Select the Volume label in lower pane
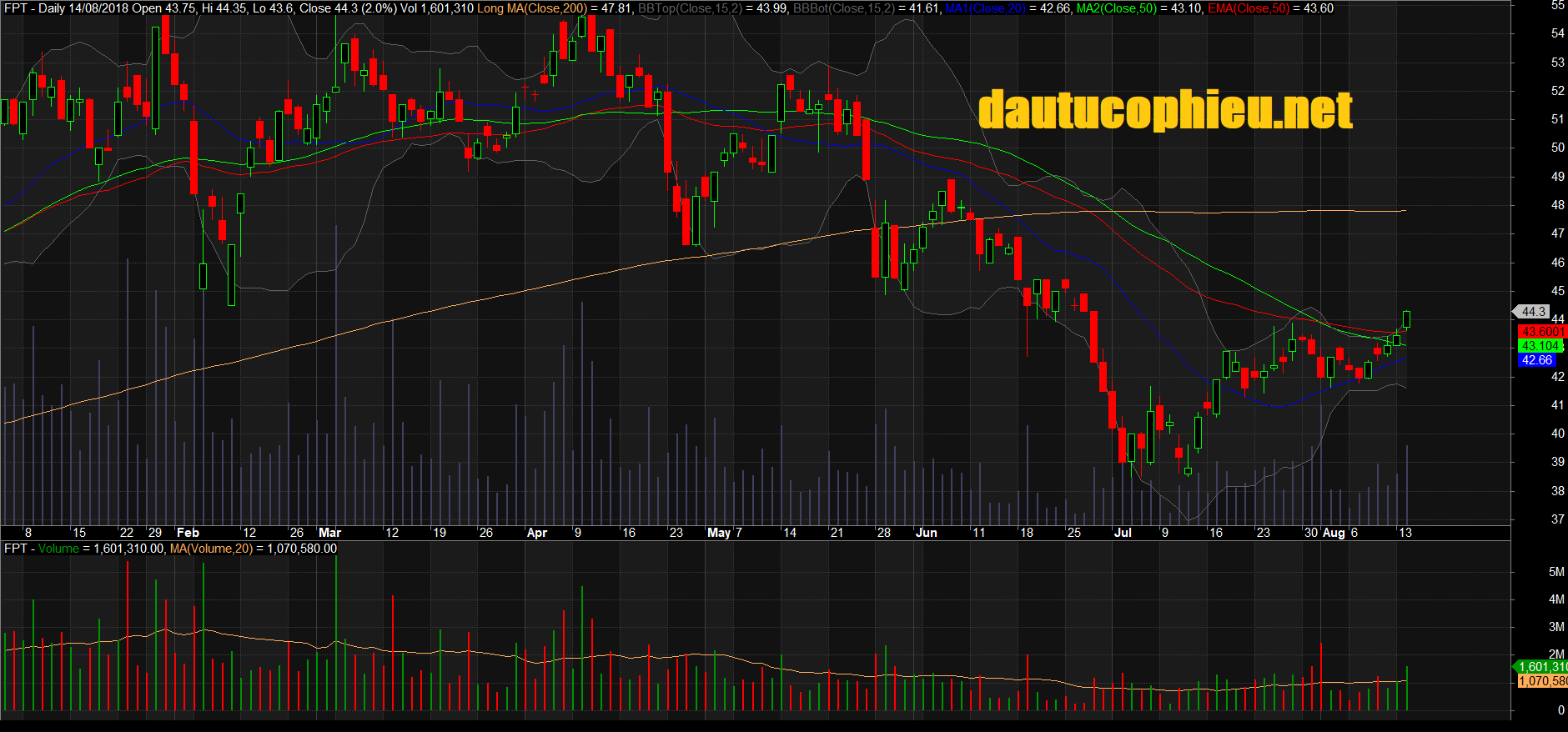Viewport: 1568px width, 732px height. click(58, 549)
